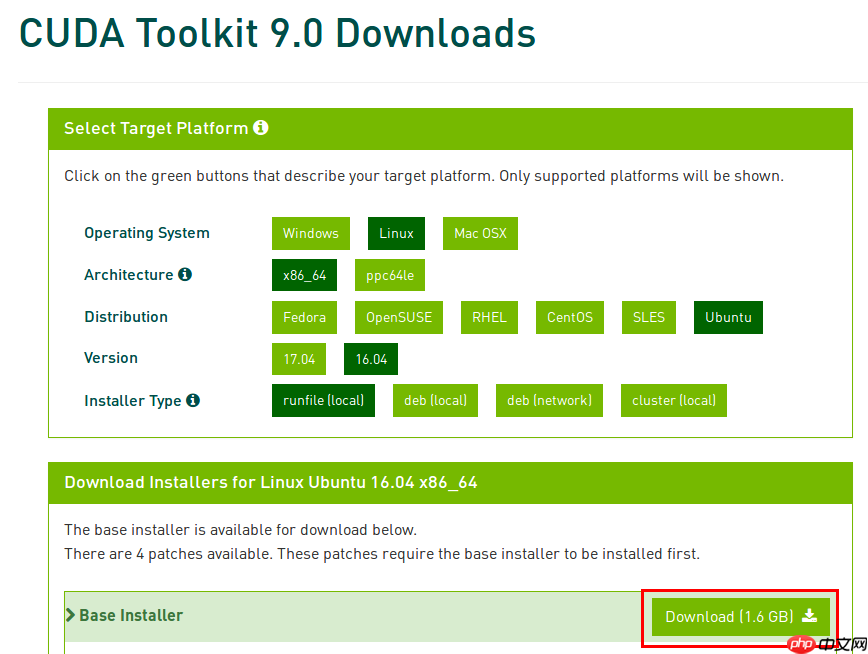Screen dimensions: 868x654
Task: Select the cluster (local) installer type
Action: click(674, 400)
